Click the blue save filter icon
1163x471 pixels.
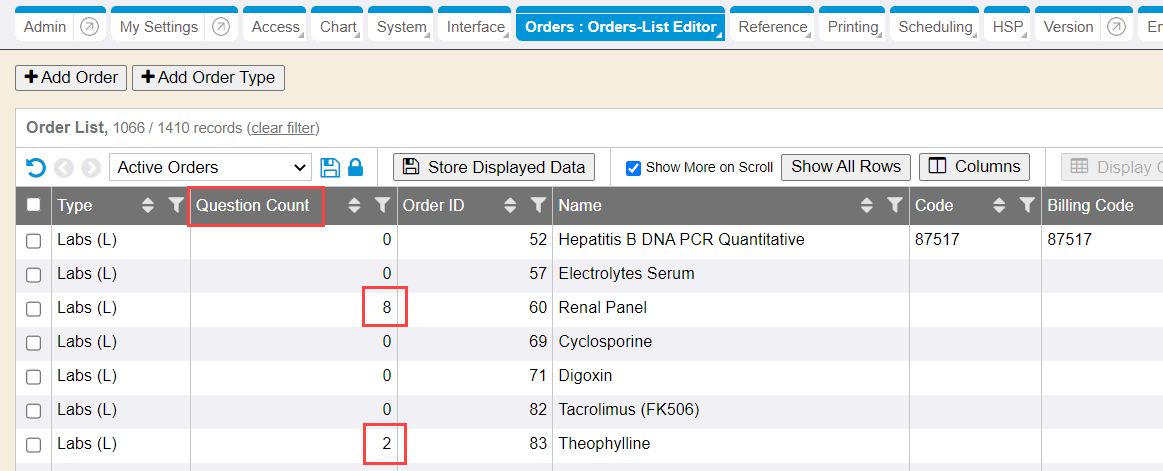pyautogui.click(x=330, y=167)
